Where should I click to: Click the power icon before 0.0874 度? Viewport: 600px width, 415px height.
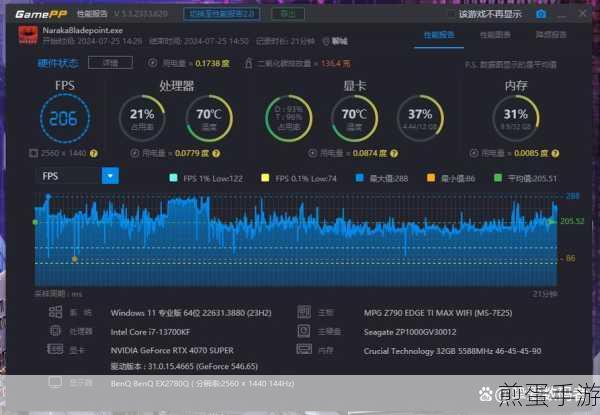tap(312, 153)
